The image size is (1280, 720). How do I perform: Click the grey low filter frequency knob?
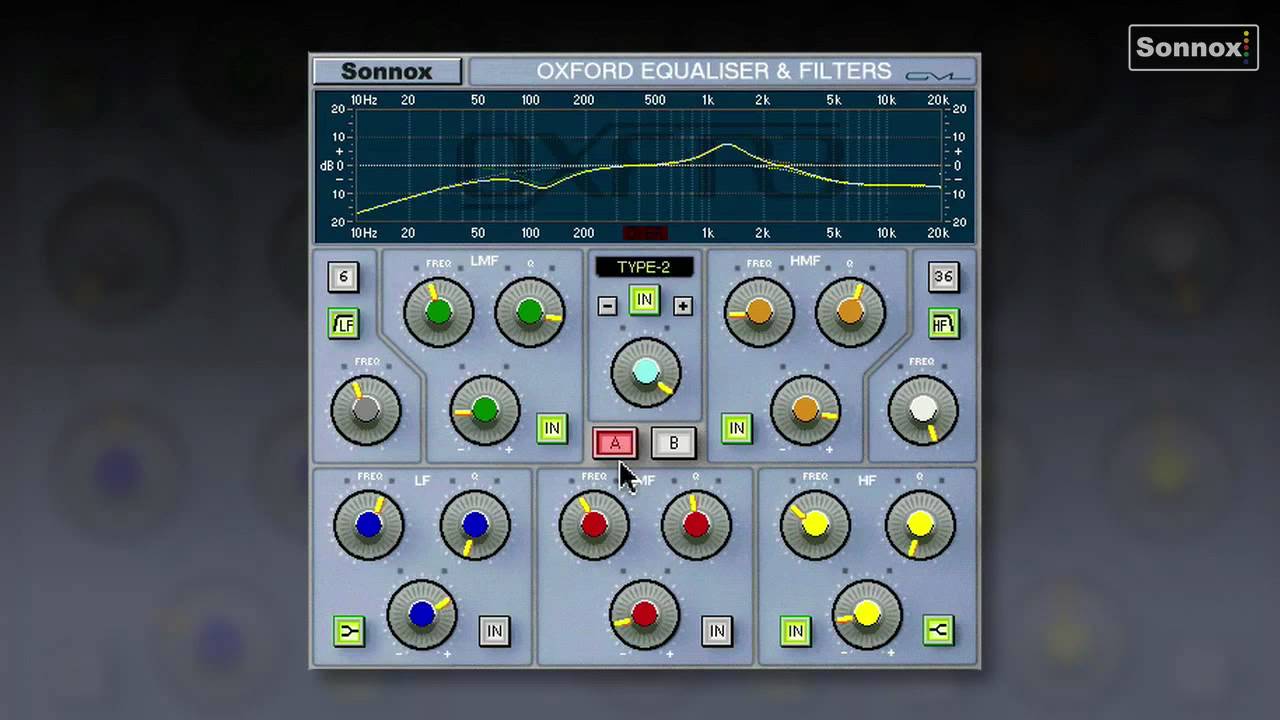pyautogui.click(x=366, y=410)
